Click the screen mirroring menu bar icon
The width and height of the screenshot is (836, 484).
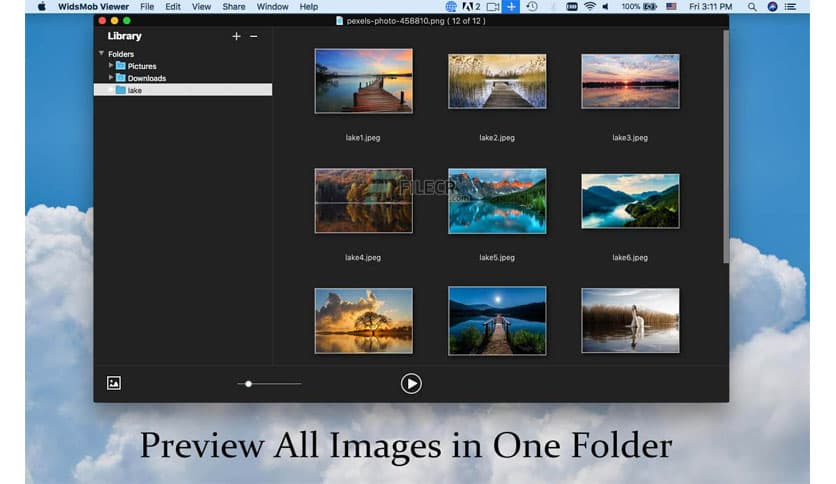point(493,6)
